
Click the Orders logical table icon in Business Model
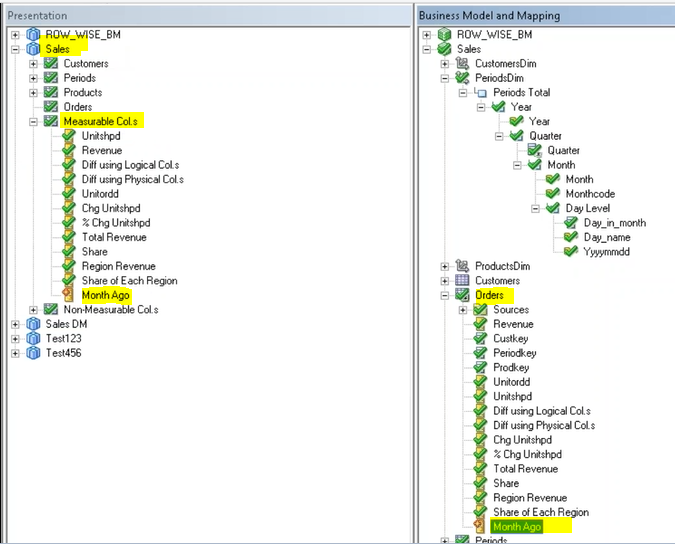coord(462,295)
